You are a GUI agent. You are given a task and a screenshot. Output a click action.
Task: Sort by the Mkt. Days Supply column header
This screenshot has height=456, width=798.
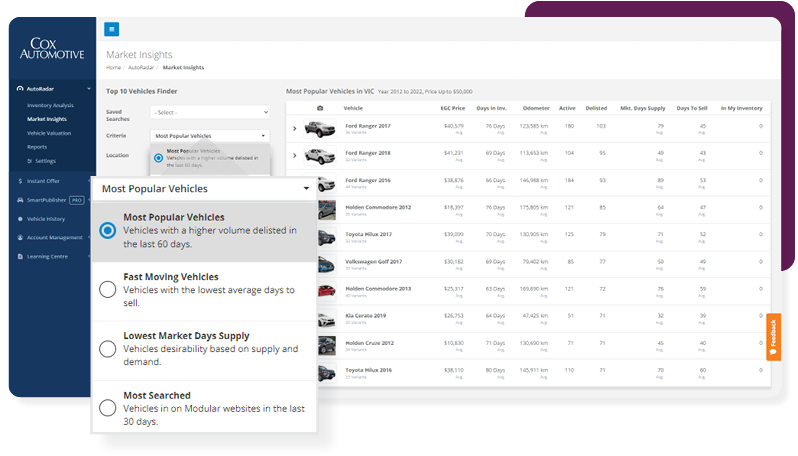click(x=643, y=108)
